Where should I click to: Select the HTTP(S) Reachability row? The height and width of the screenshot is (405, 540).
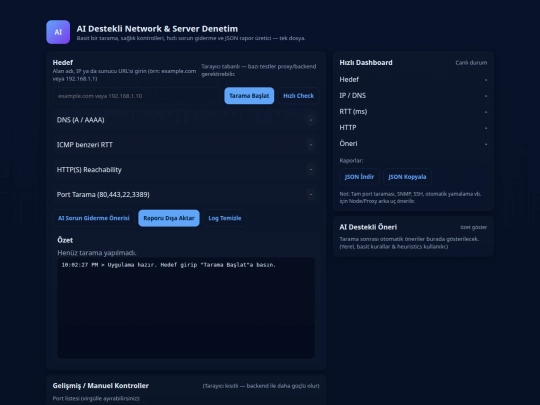[186, 169]
